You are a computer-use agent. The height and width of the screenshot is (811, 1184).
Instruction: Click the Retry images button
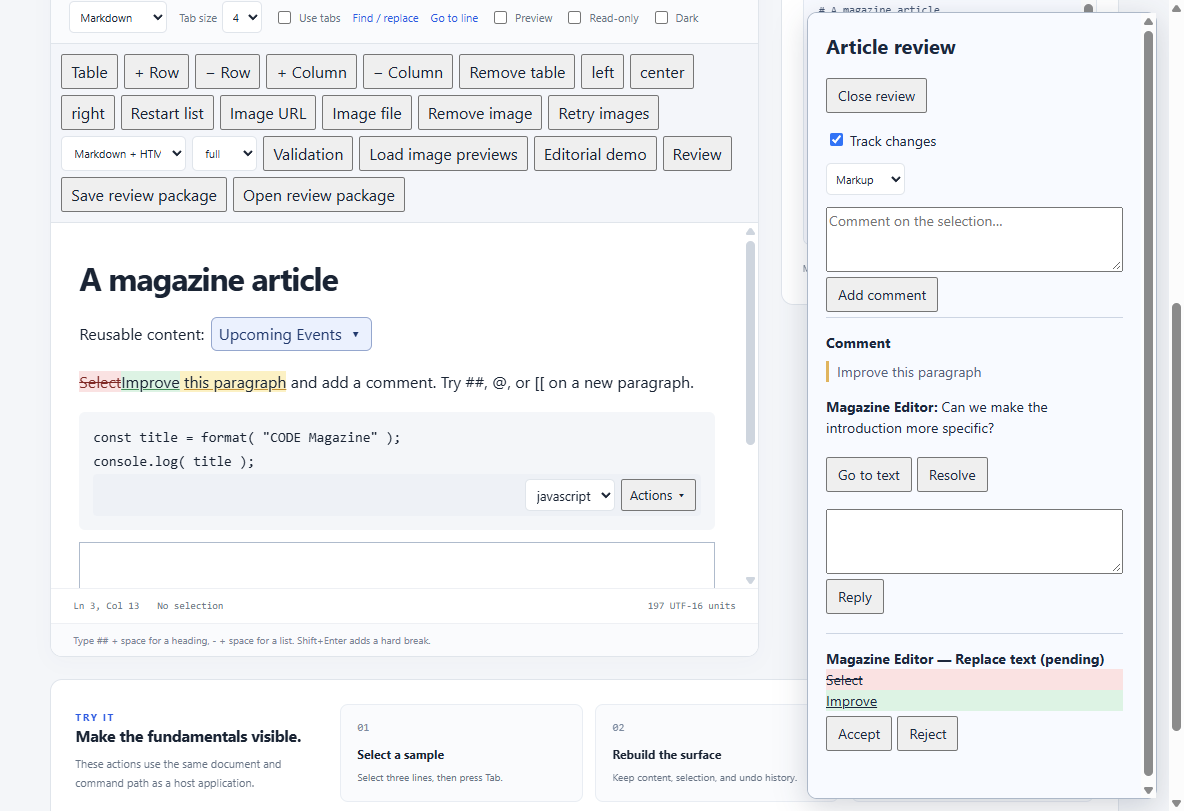604,113
